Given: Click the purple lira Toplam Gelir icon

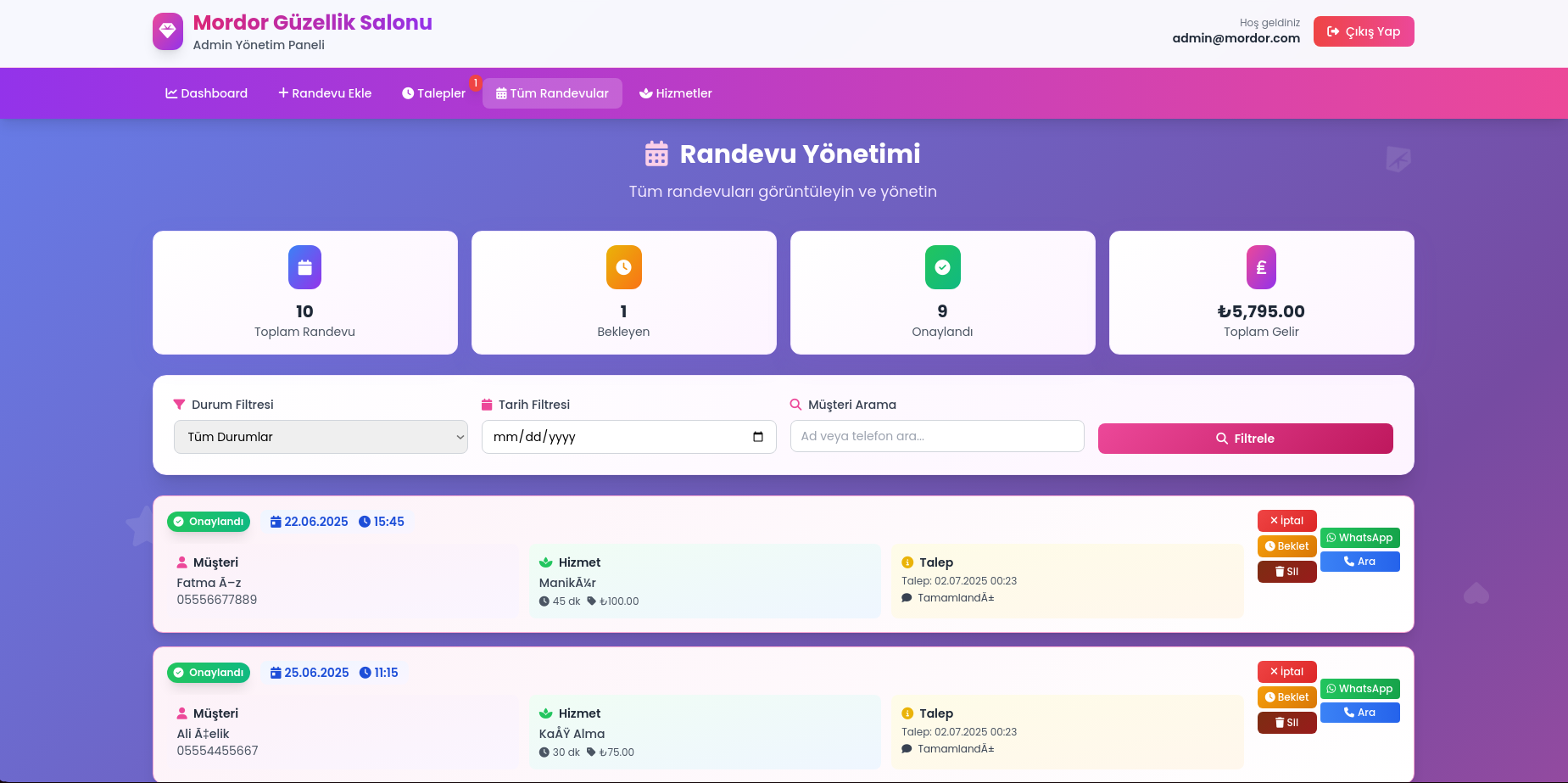Looking at the screenshot, I should tap(1261, 267).
